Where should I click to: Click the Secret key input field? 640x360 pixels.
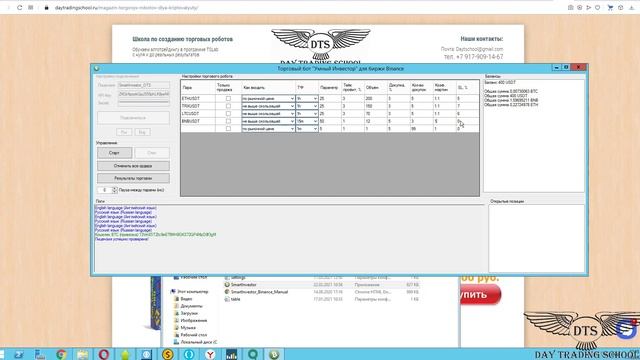144,103
